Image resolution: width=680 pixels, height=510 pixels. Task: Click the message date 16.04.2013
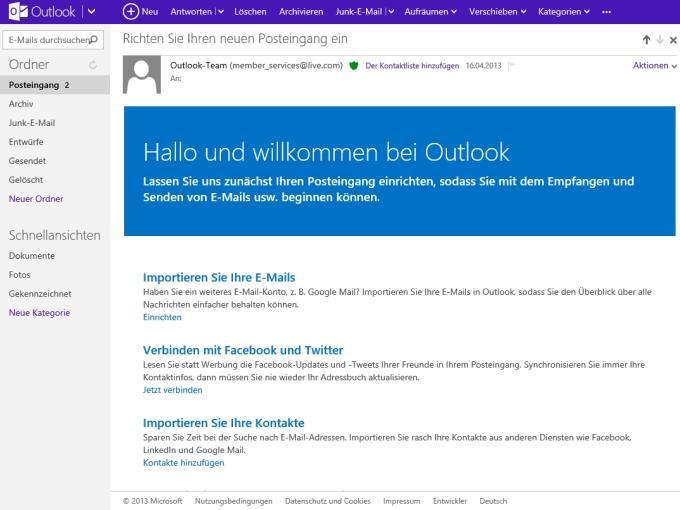[x=484, y=66]
